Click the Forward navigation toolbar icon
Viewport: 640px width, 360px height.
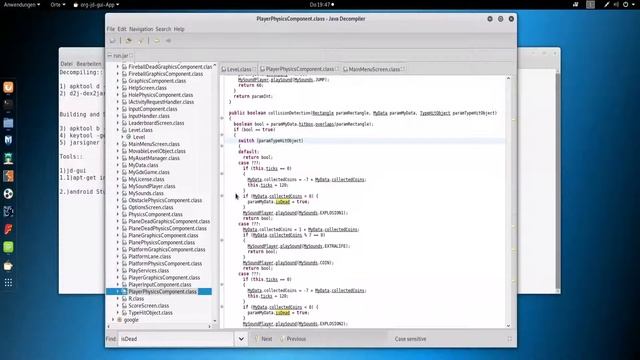[x=168, y=41]
